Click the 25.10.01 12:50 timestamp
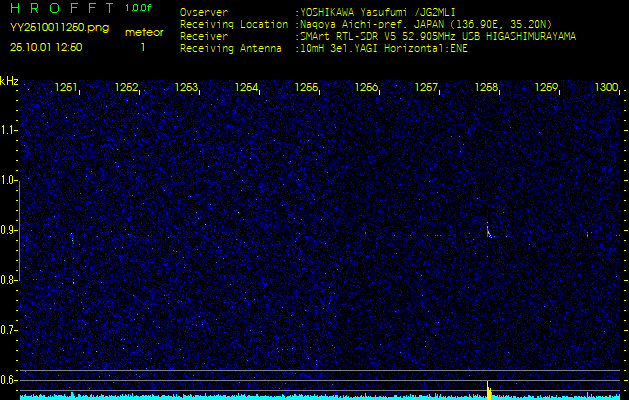 [46, 46]
